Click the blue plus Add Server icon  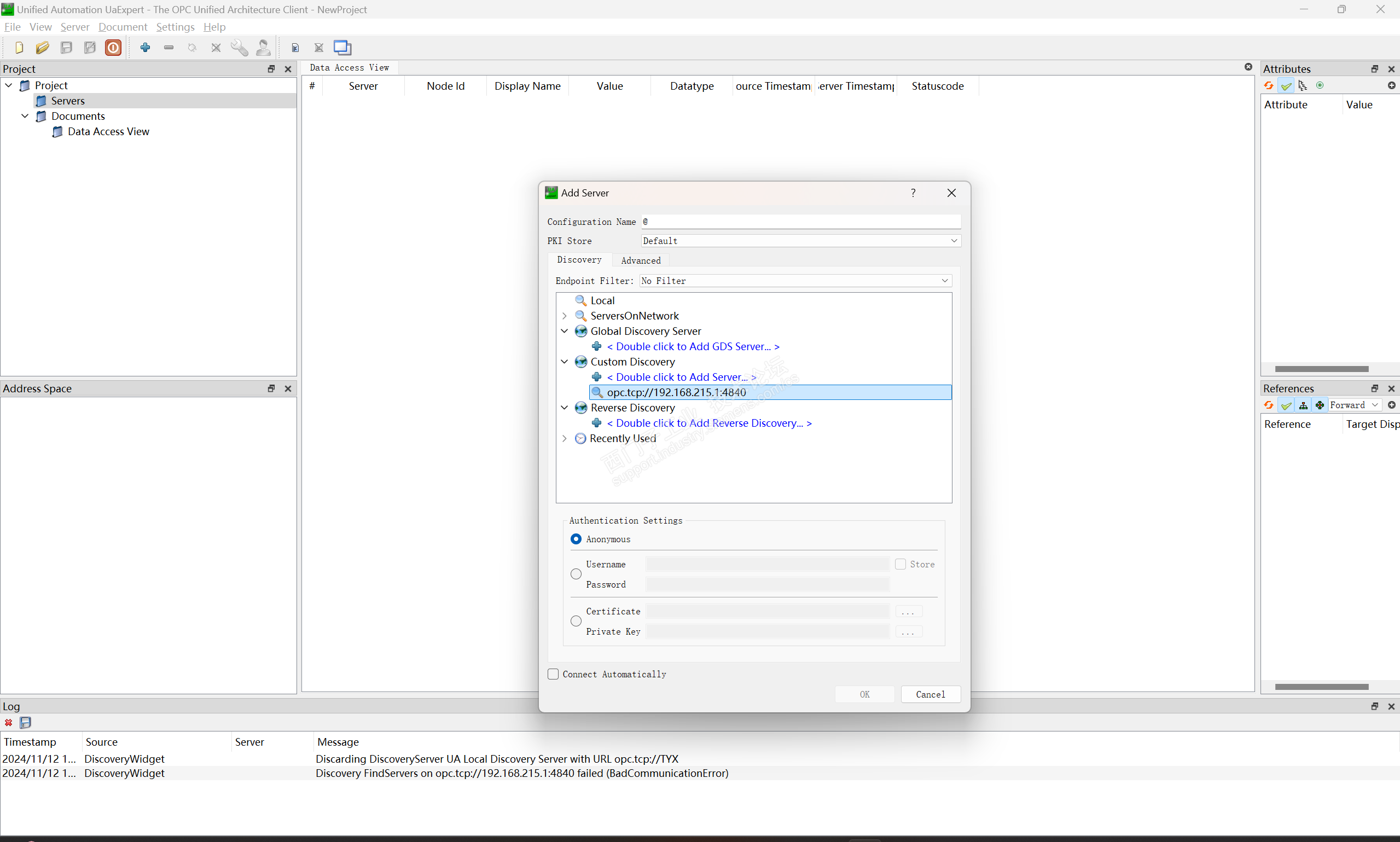point(145,48)
